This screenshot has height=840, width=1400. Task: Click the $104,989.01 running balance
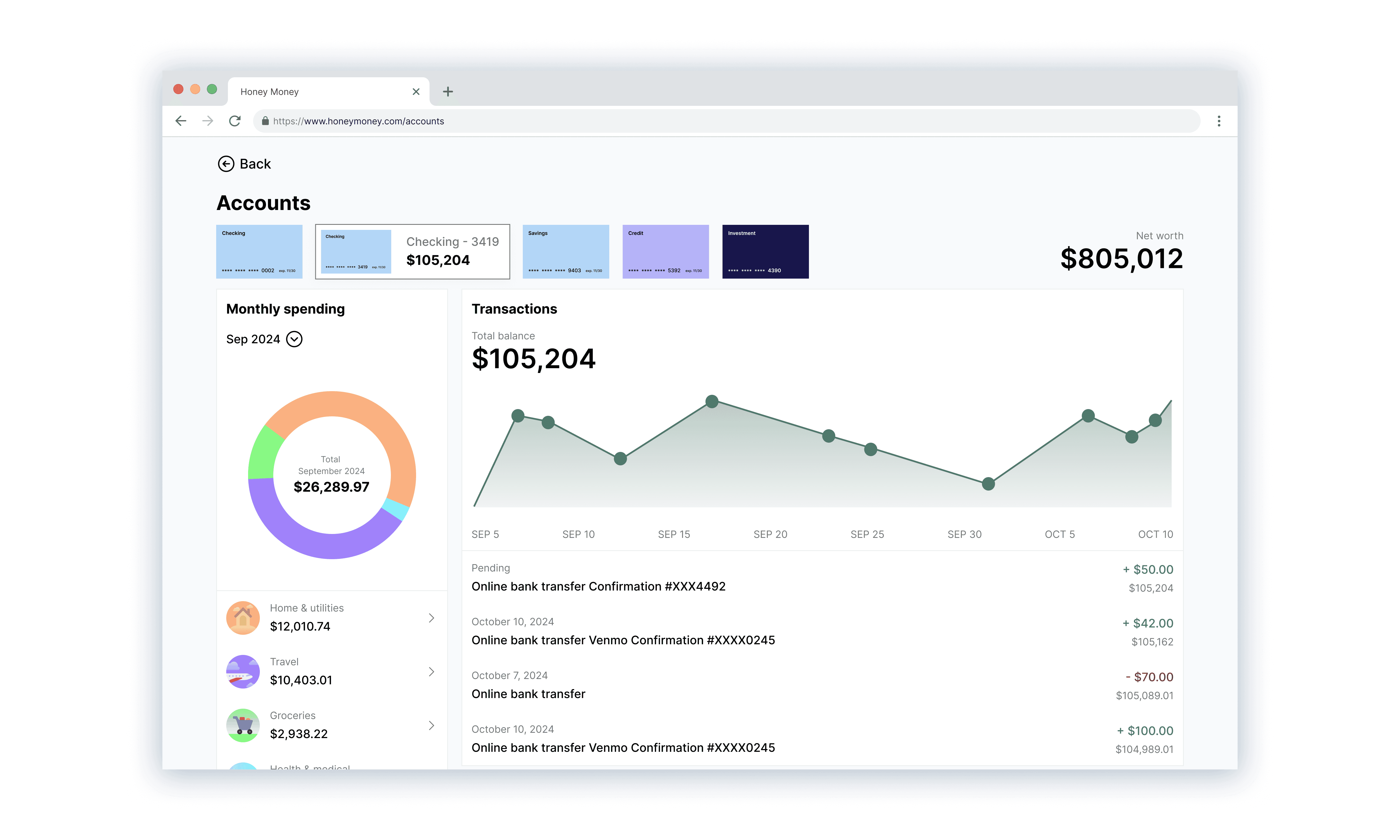[x=1144, y=750]
